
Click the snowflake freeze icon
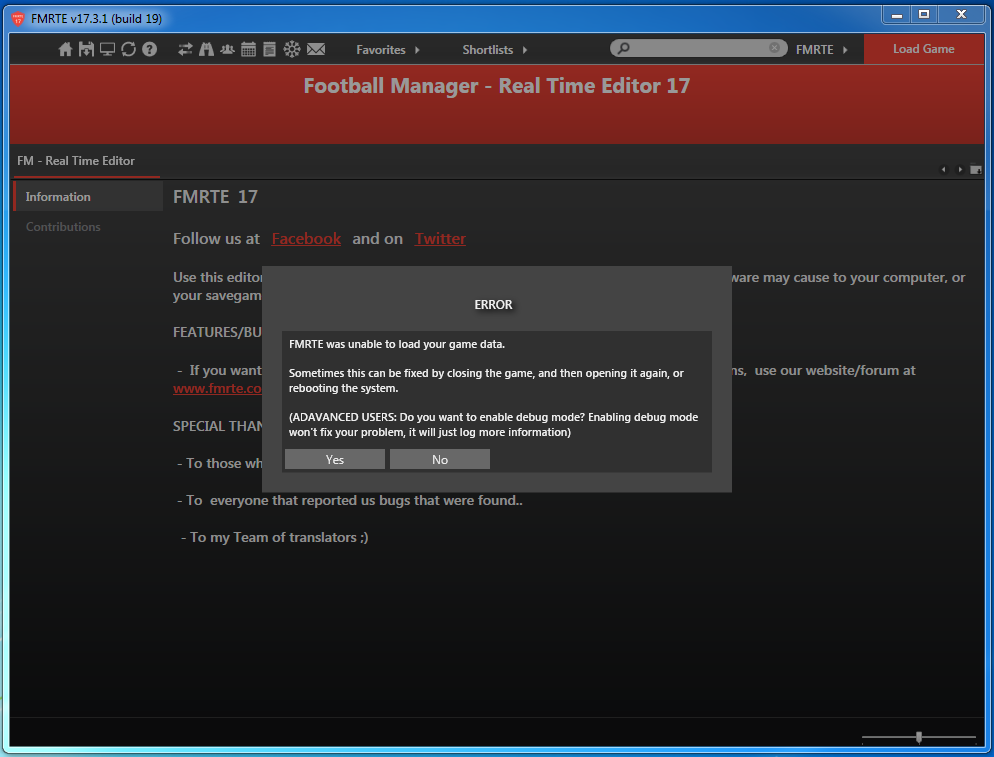pos(292,49)
